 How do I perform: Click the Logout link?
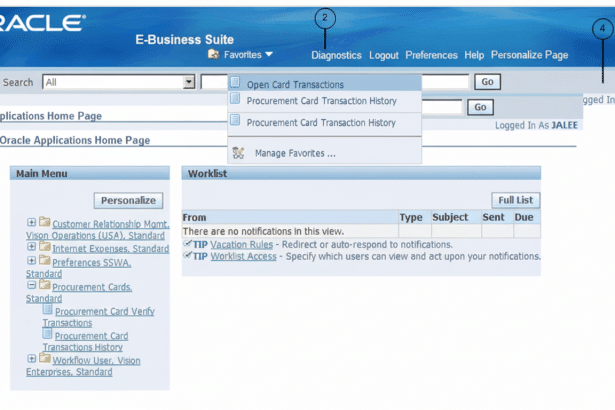[384, 55]
